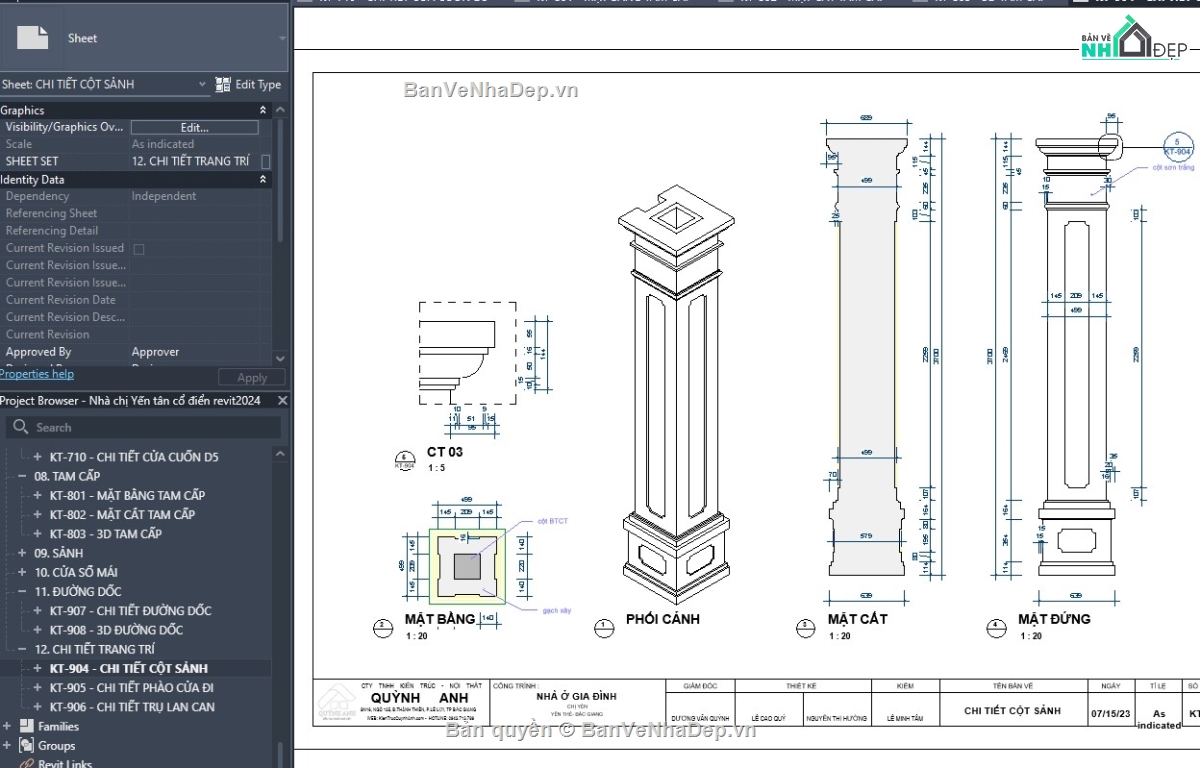Select KT-802 - MẶT CẮT TAM CẤP

[x=122, y=514]
